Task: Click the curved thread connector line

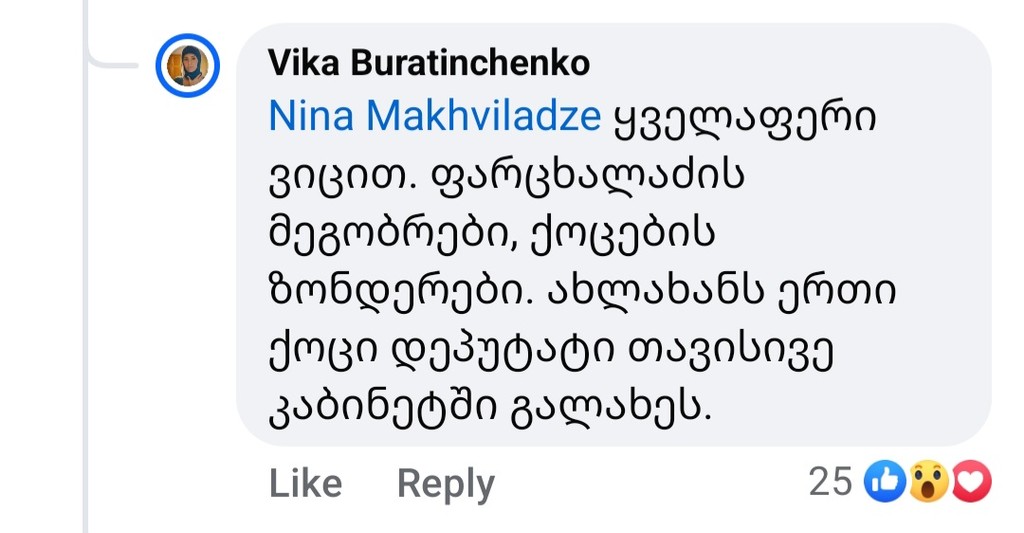Action: [110, 60]
